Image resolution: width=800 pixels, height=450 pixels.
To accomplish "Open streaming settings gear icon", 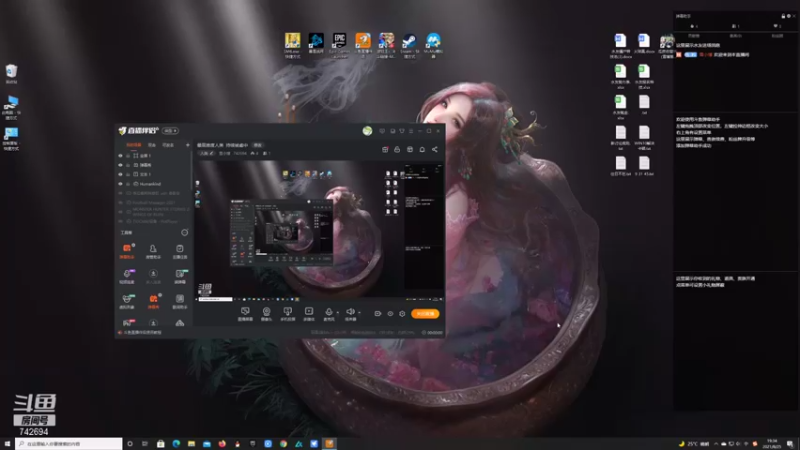I will pos(402,314).
